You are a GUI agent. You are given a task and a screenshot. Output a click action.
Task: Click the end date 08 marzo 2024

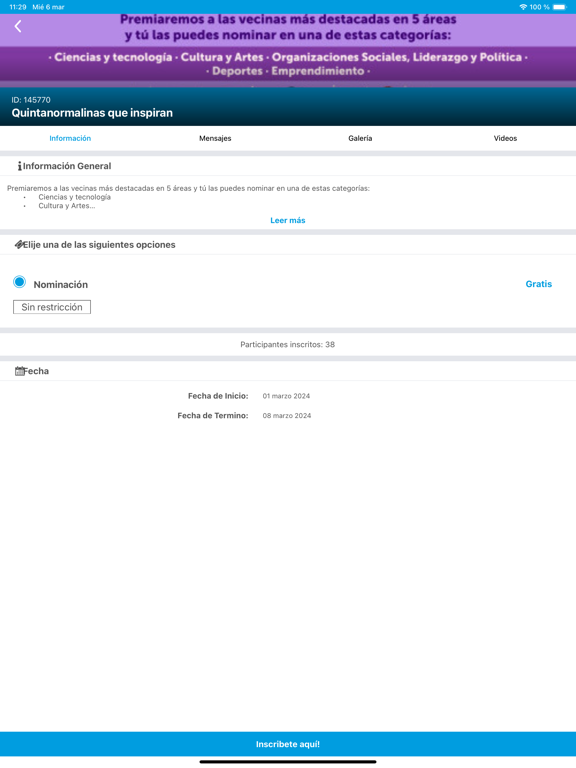click(287, 415)
